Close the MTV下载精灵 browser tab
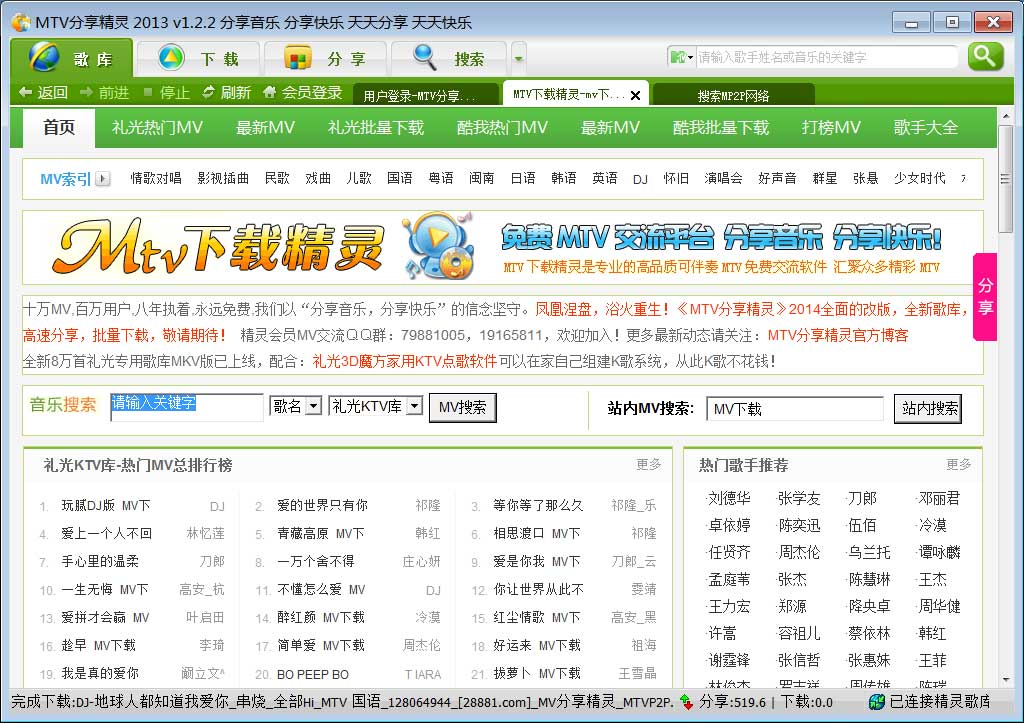This screenshot has width=1024, height=723. (635, 95)
